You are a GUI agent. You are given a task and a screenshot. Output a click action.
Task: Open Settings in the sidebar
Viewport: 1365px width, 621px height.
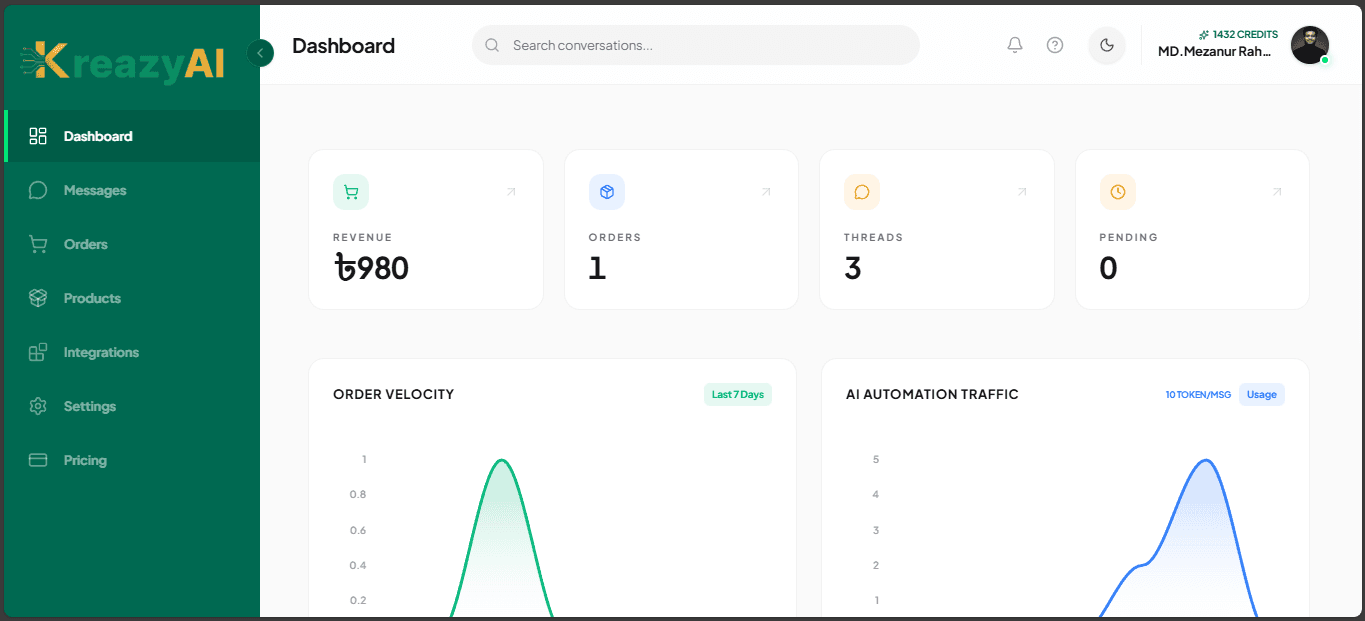click(x=132, y=406)
